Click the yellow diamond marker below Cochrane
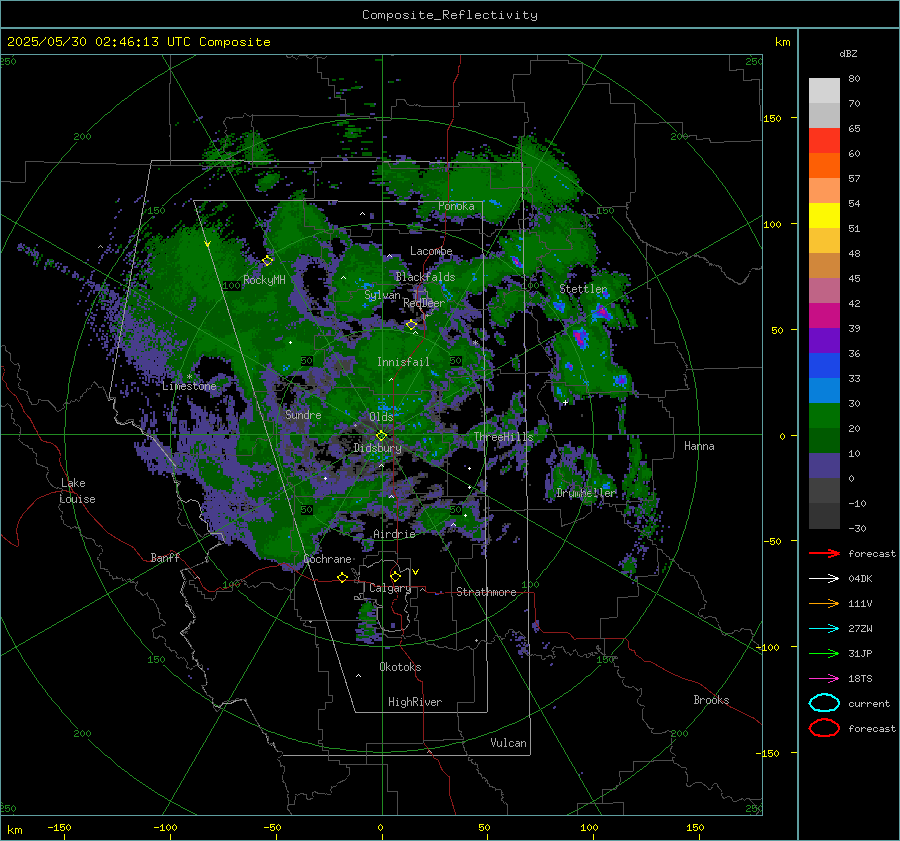Viewport: 900px width, 841px height. pos(342,577)
